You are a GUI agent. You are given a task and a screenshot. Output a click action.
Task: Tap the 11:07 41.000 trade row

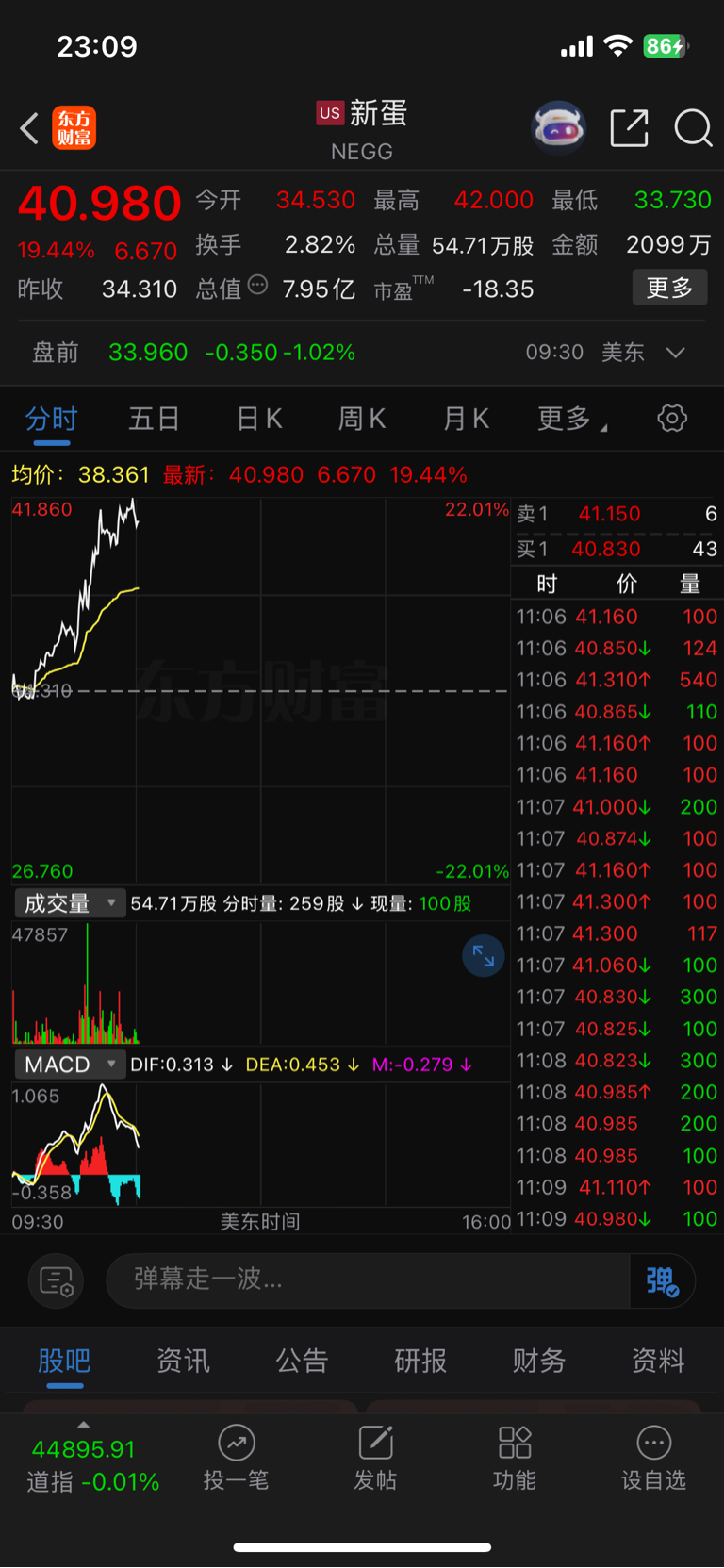[x=617, y=807]
